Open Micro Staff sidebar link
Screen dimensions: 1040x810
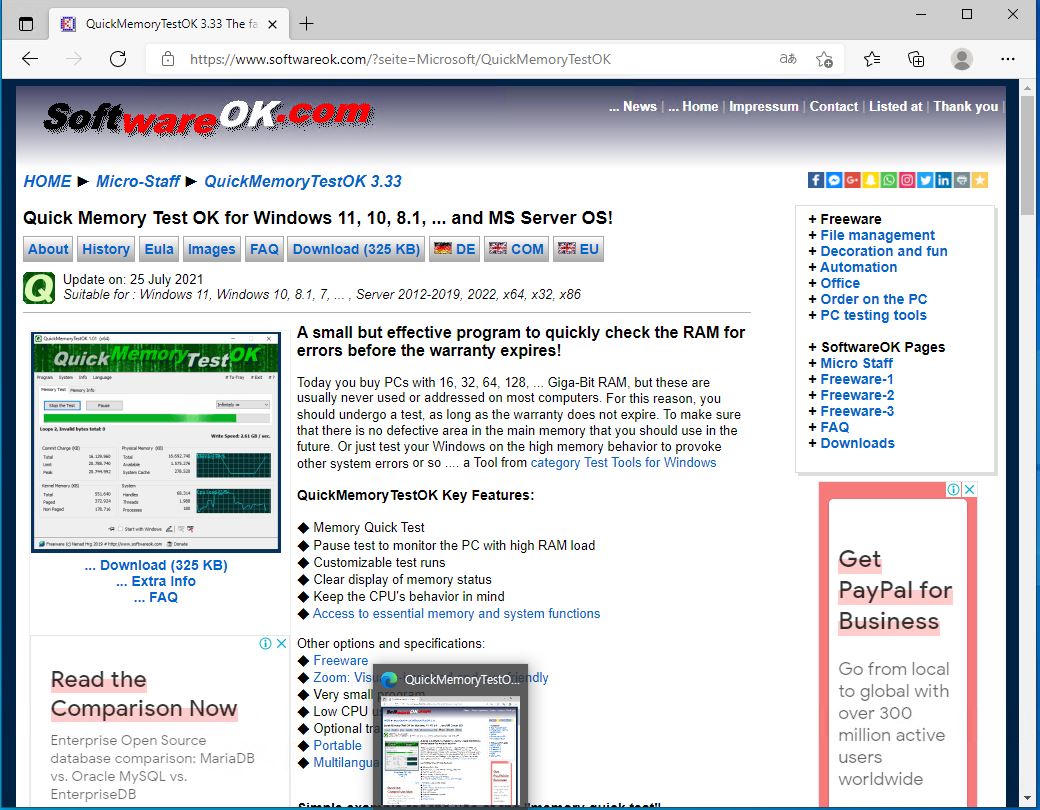coord(856,363)
